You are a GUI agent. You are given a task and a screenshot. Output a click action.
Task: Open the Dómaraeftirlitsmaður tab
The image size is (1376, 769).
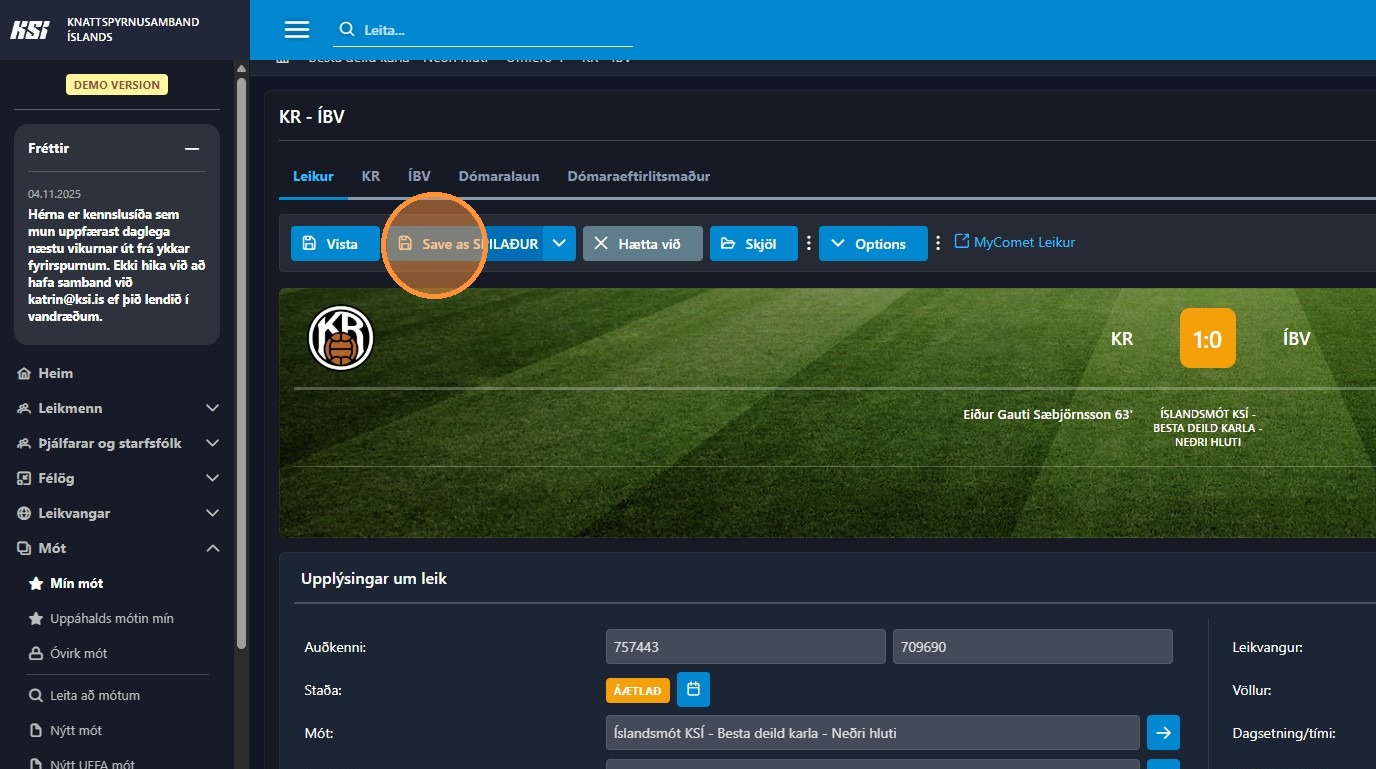(639, 176)
